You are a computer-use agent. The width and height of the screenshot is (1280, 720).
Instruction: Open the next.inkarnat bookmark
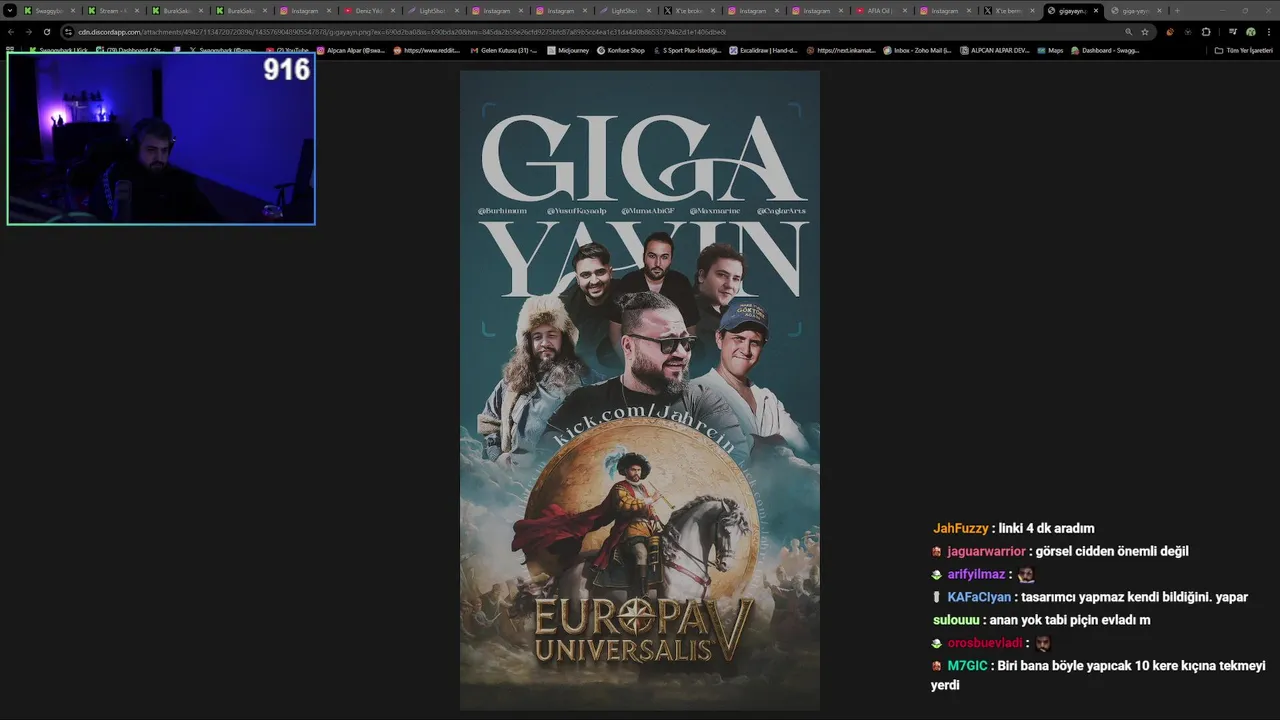[x=840, y=50]
